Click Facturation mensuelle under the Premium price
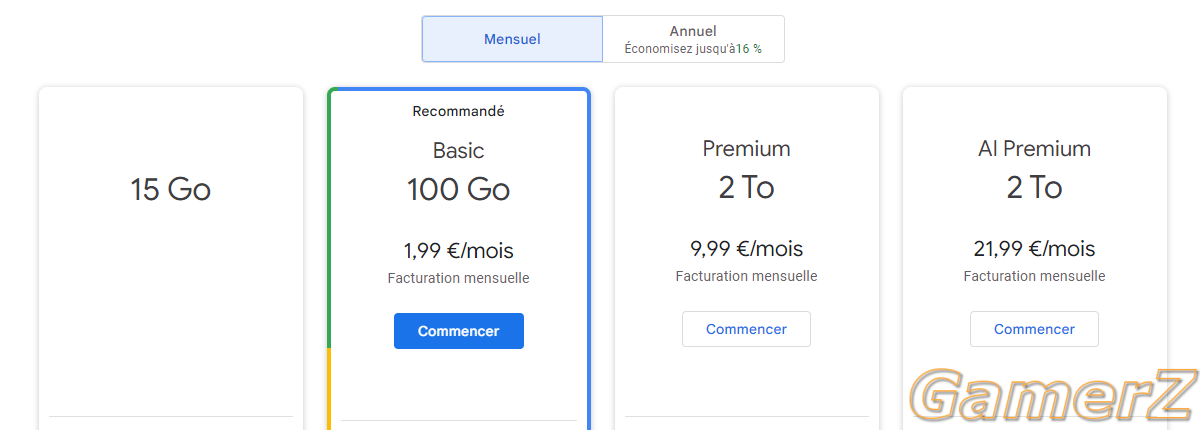 coord(746,276)
